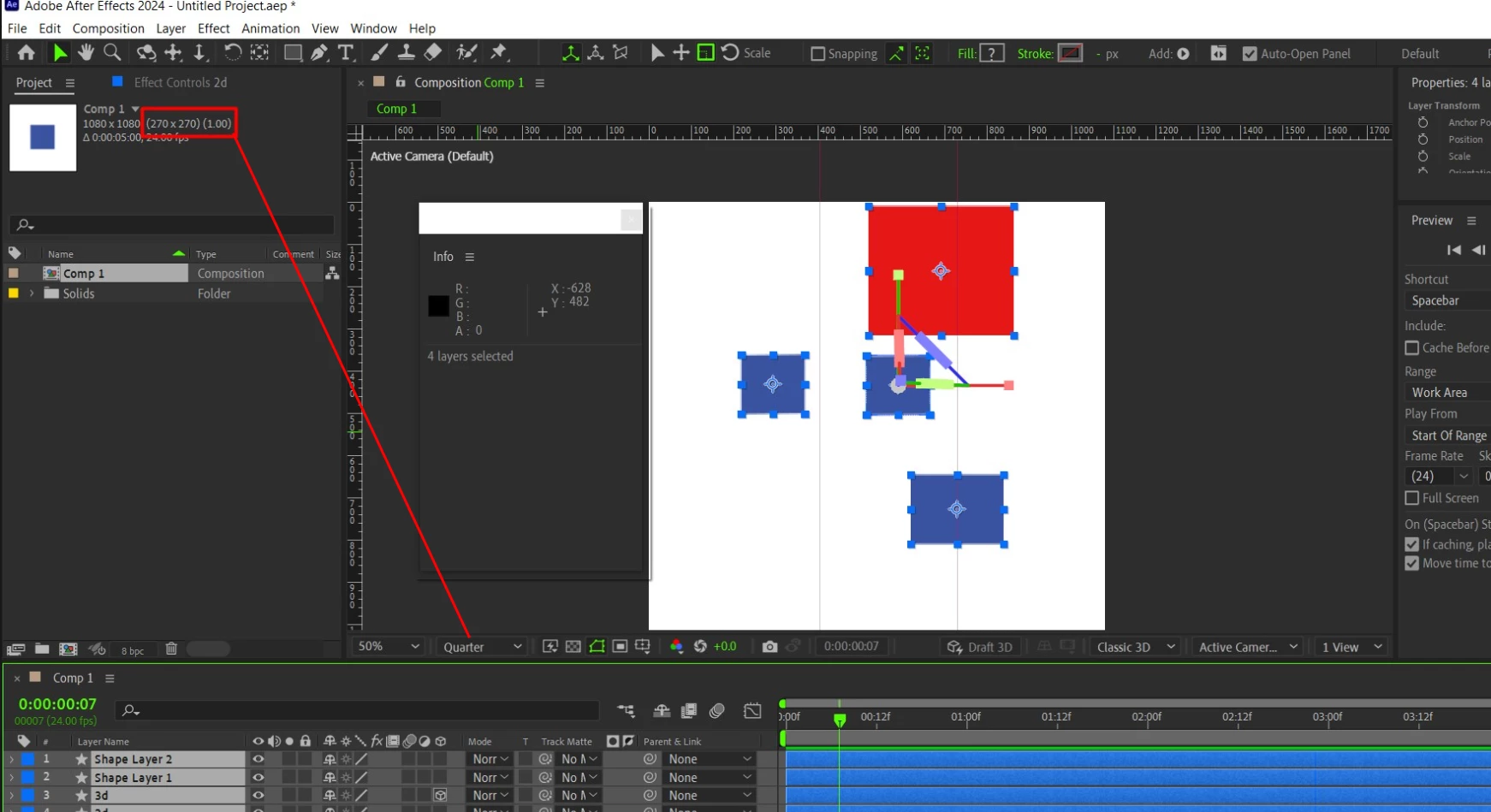Delete selected project item with trash icon
Screen dimensions: 1491x812
point(171,649)
